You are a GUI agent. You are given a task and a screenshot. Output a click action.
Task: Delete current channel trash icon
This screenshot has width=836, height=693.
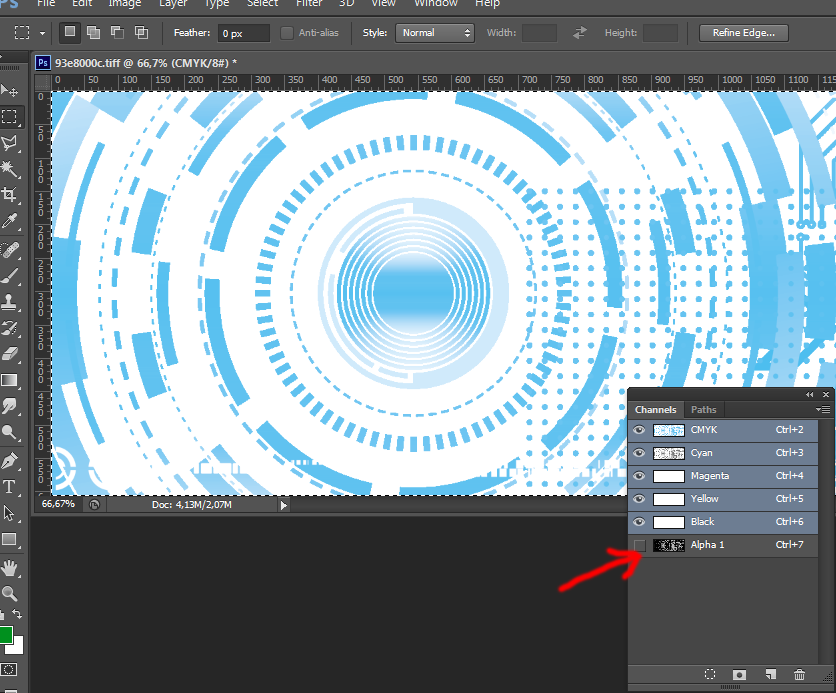[799, 674]
